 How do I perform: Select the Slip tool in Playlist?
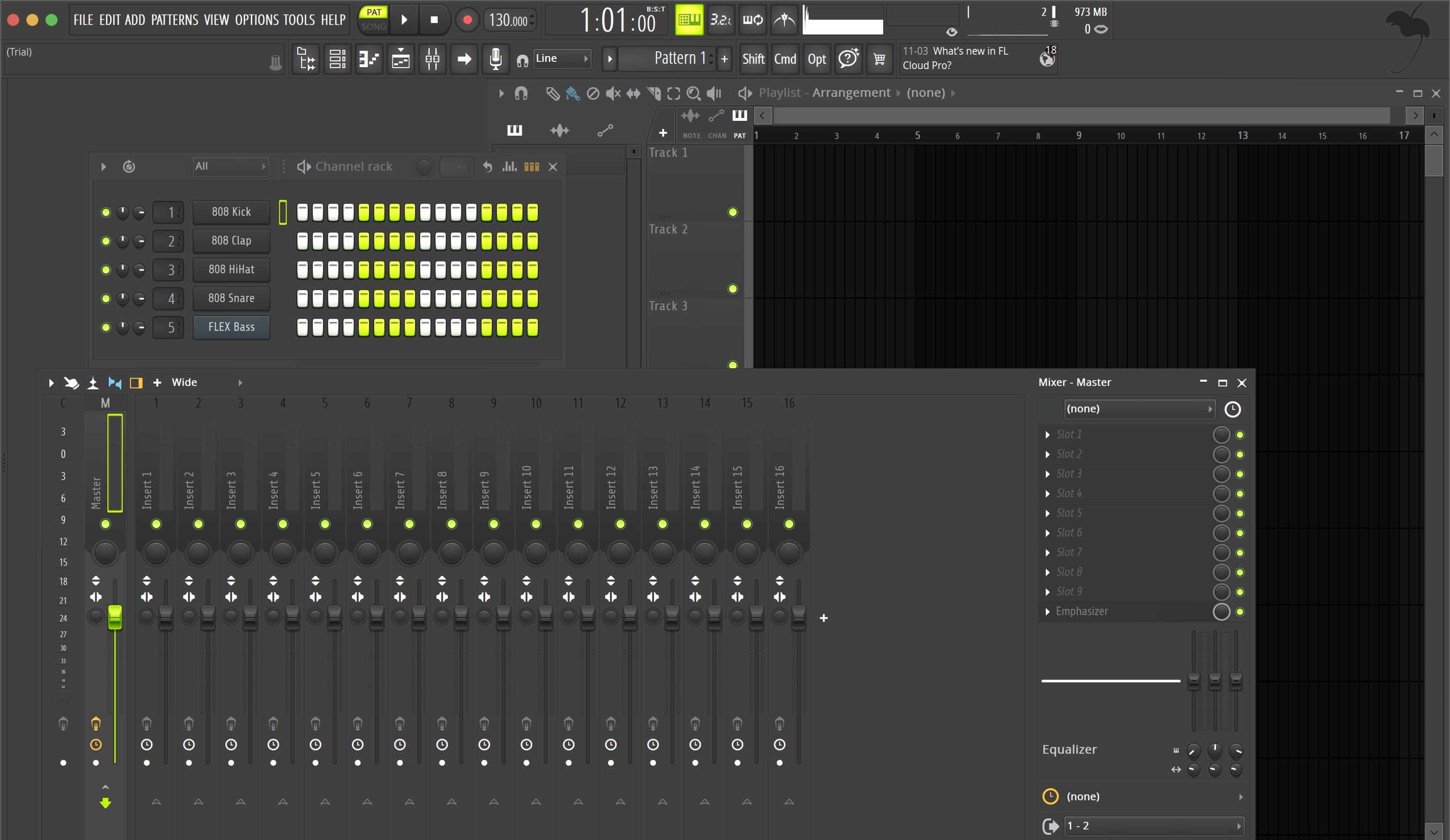tap(633, 93)
